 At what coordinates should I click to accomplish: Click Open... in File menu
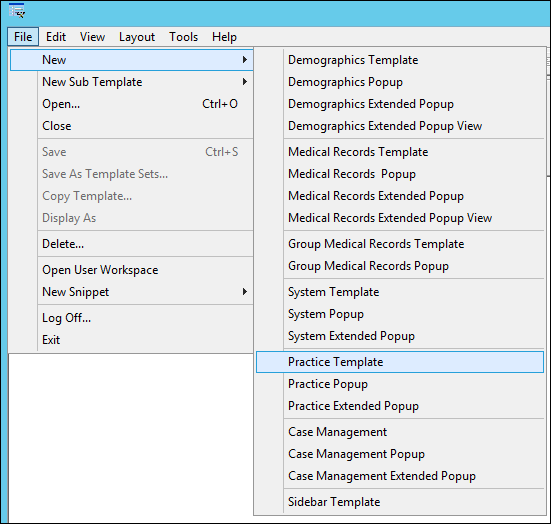[131, 104]
